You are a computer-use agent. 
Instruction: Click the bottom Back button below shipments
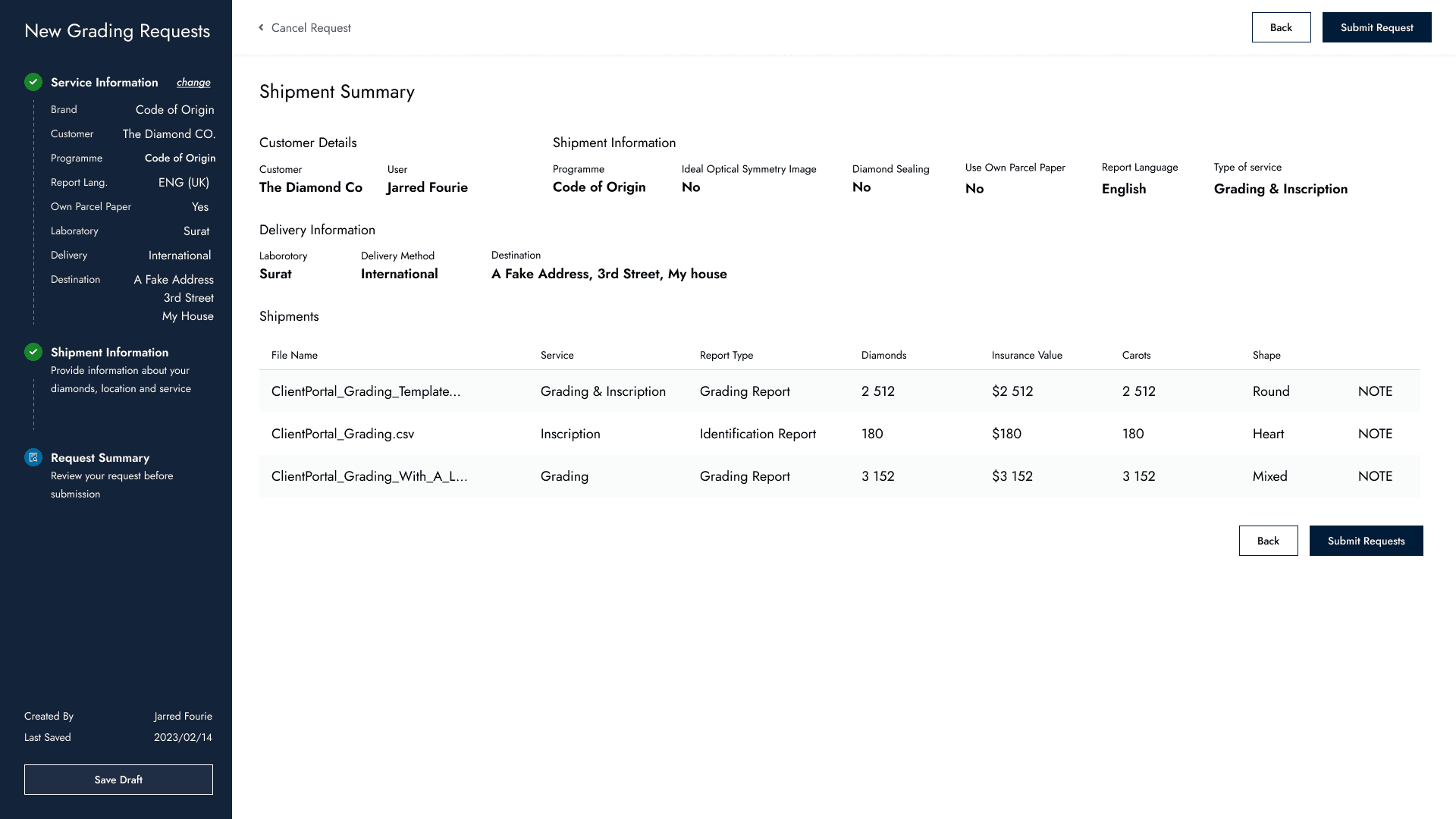click(x=1268, y=541)
